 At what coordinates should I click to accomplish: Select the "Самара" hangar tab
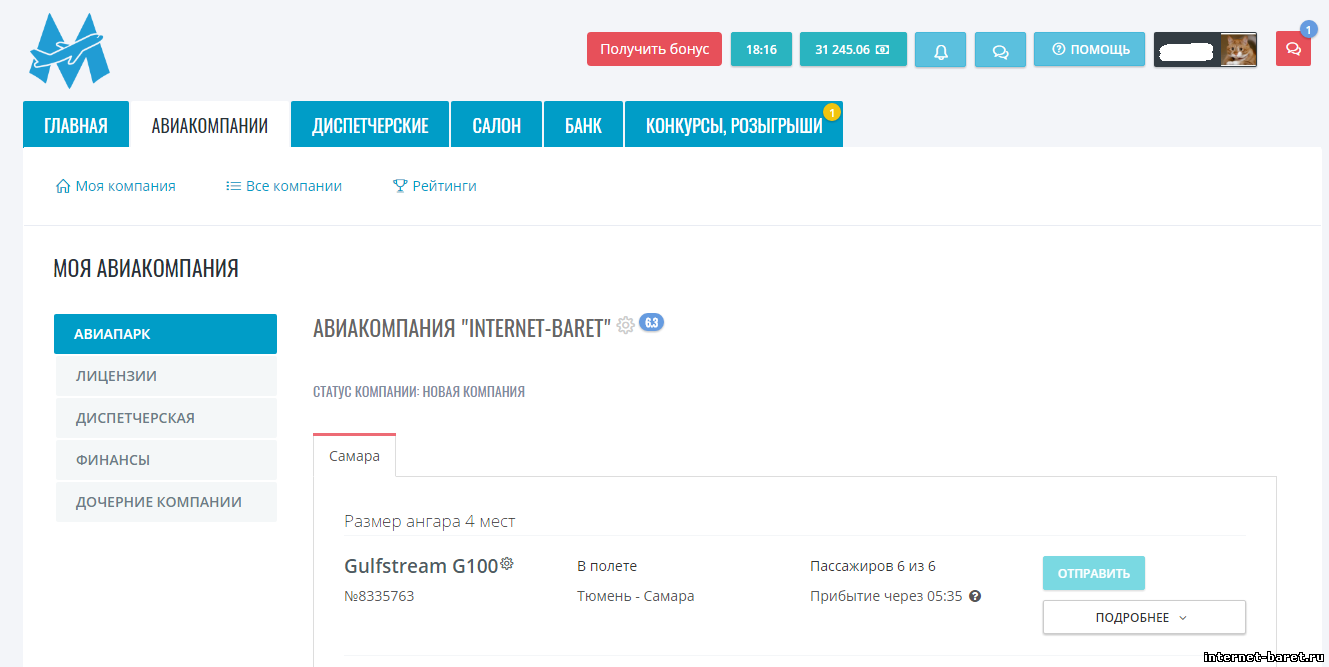[354, 455]
